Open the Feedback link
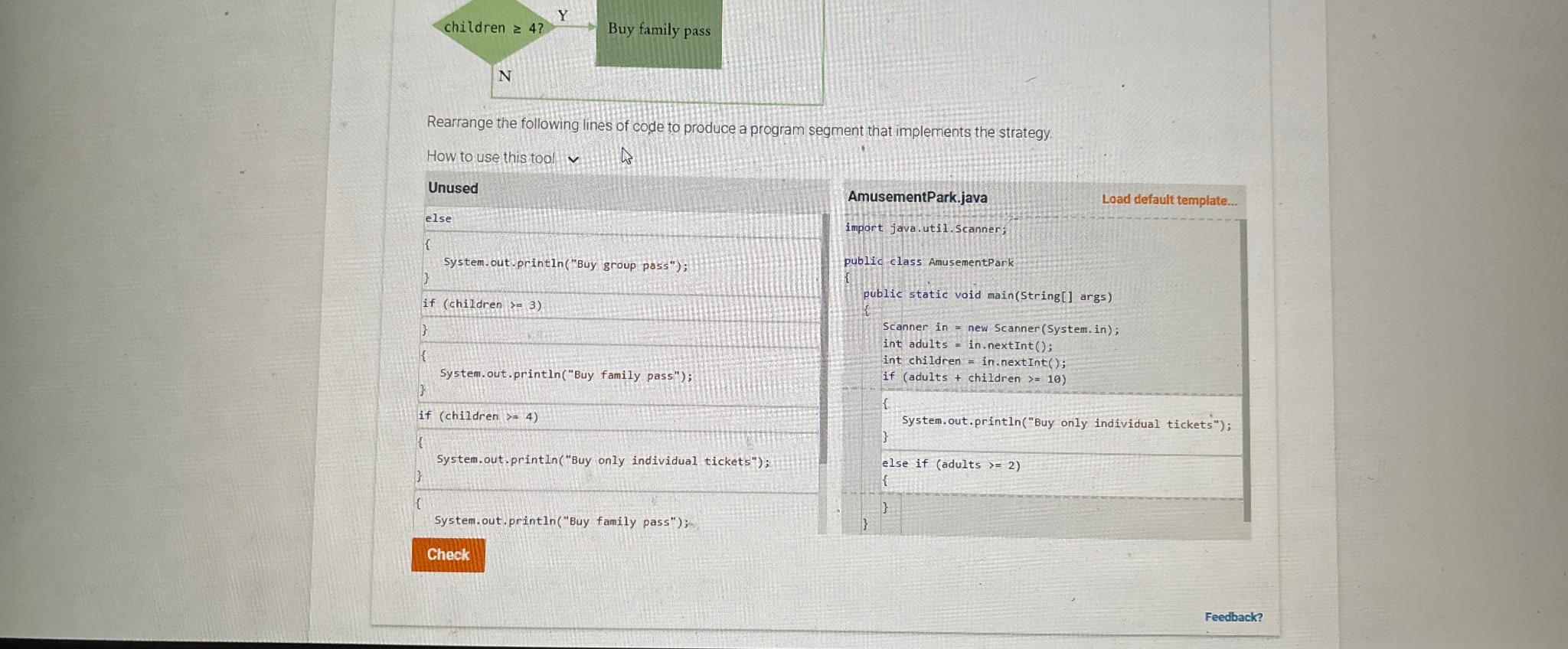This screenshot has width=1568, height=649. tap(1233, 617)
